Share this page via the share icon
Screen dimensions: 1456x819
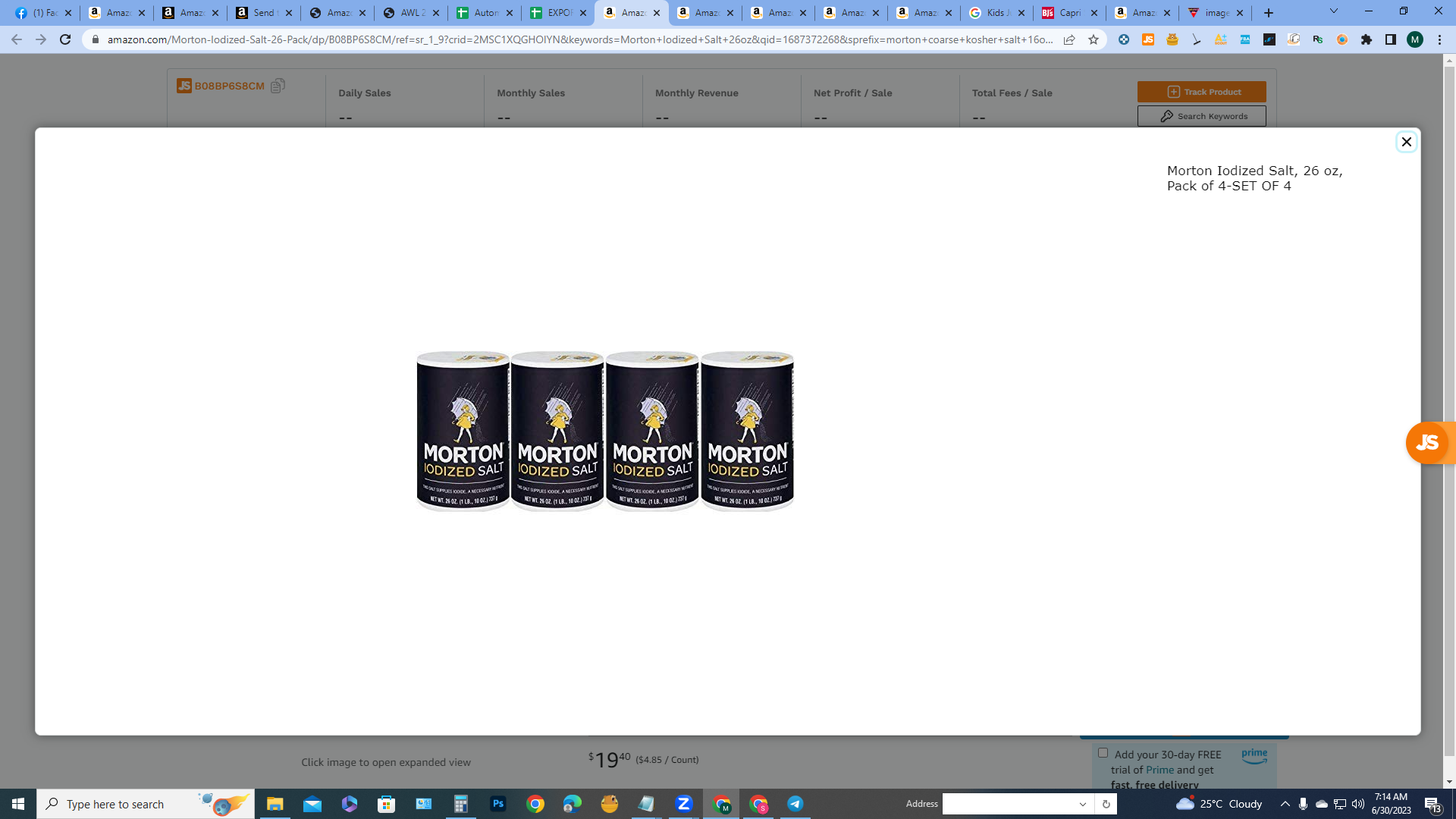point(1068,39)
